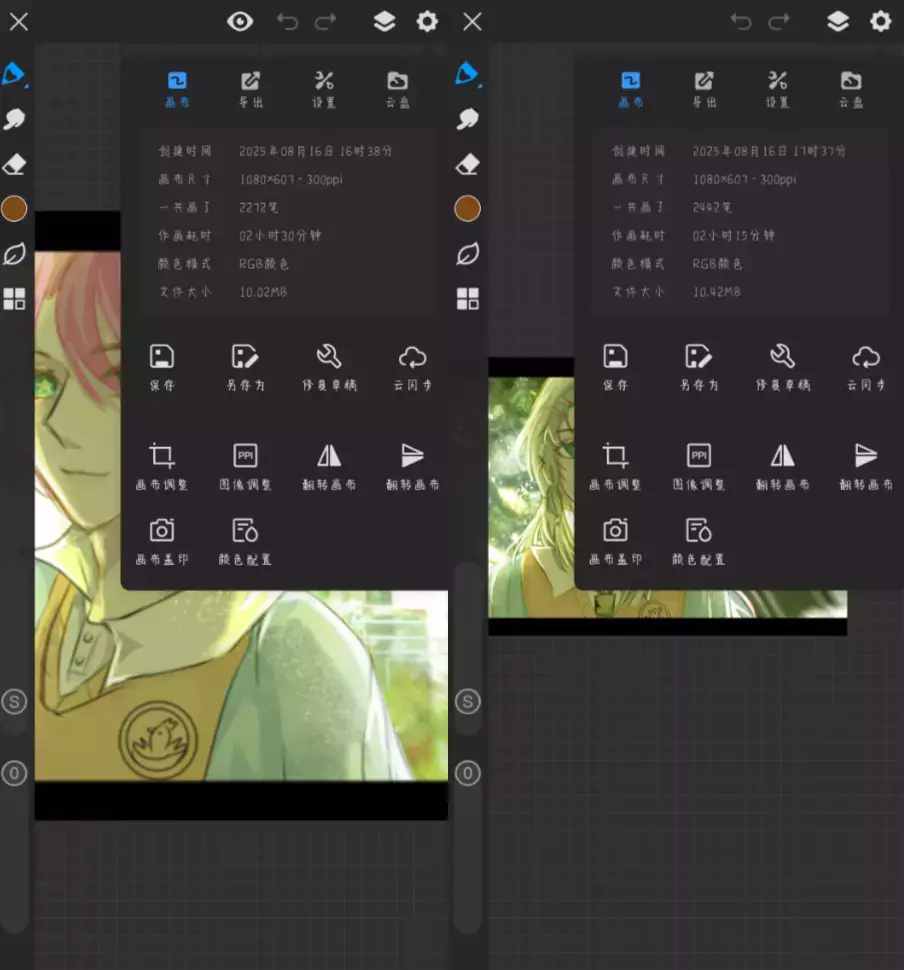Switch to 设置 tab in right screenshot
The width and height of the screenshot is (904, 970).
click(778, 90)
